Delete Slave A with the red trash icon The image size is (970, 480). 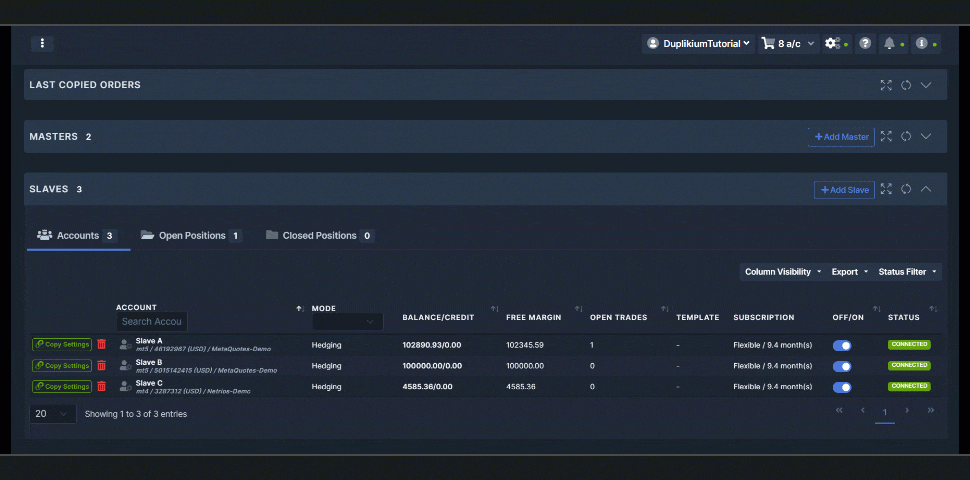coord(101,344)
